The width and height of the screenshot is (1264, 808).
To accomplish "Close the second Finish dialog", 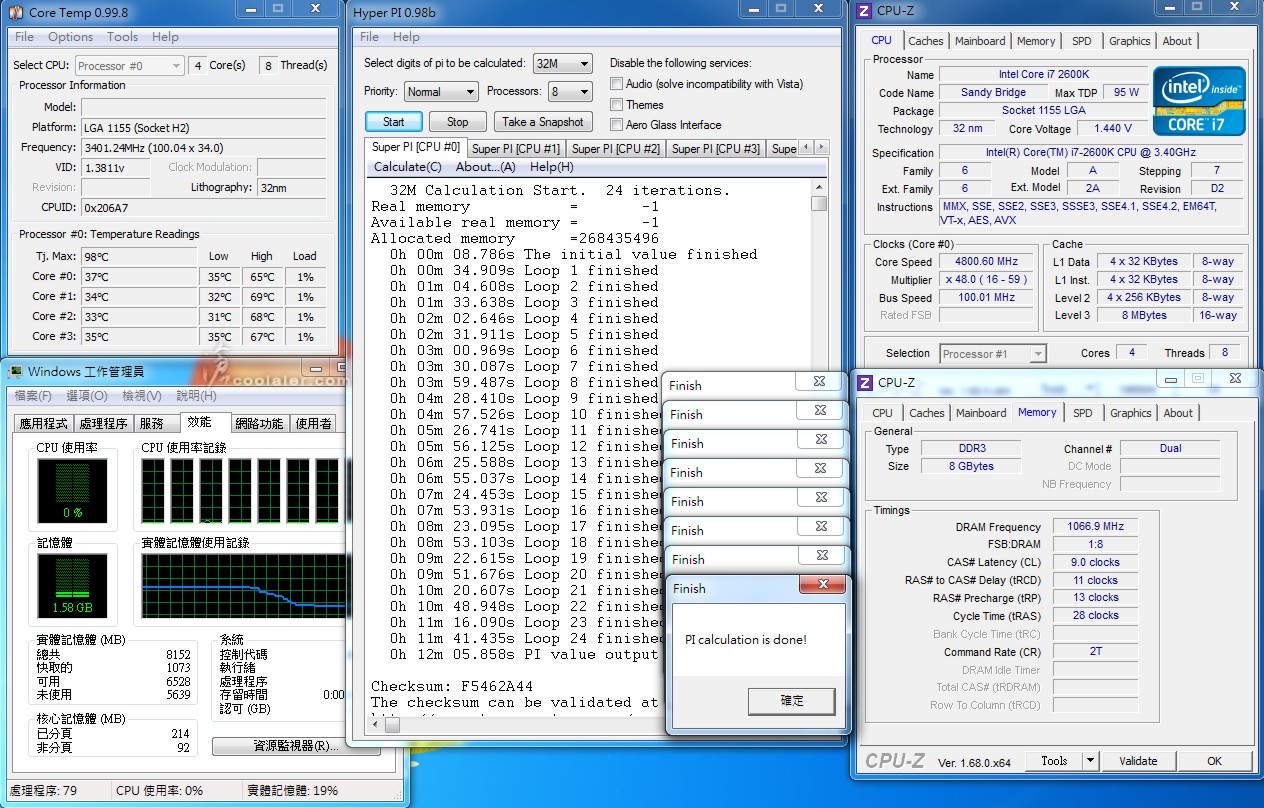I will click(x=819, y=410).
